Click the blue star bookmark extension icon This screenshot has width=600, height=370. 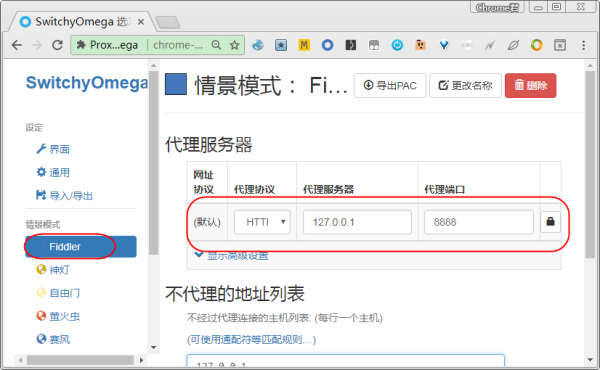pyautogui.click(x=281, y=45)
